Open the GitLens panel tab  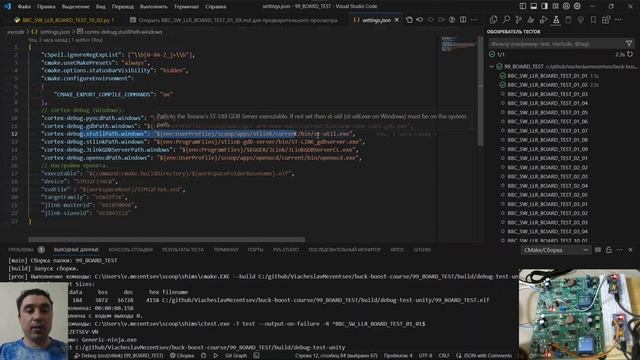[x=422, y=249]
